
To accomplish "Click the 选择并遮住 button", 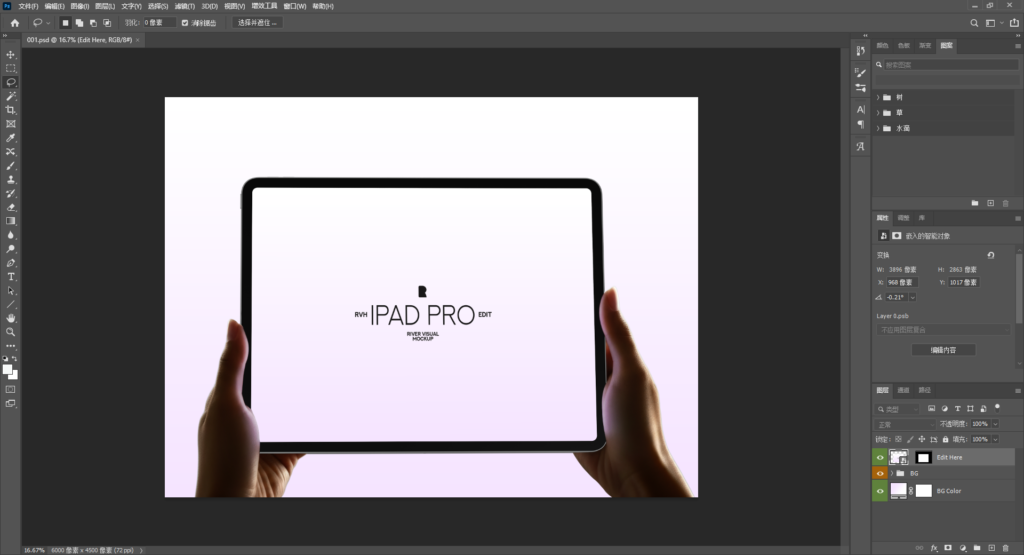I will point(257,23).
